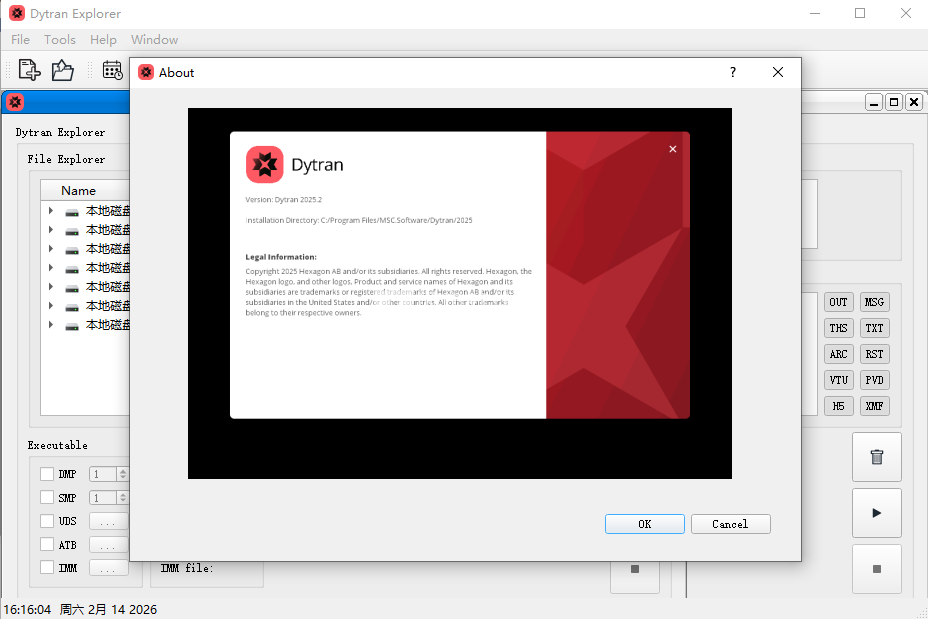The image size is (928, 619).
Task: Click the new file toolbar icon
Action: 29,70
